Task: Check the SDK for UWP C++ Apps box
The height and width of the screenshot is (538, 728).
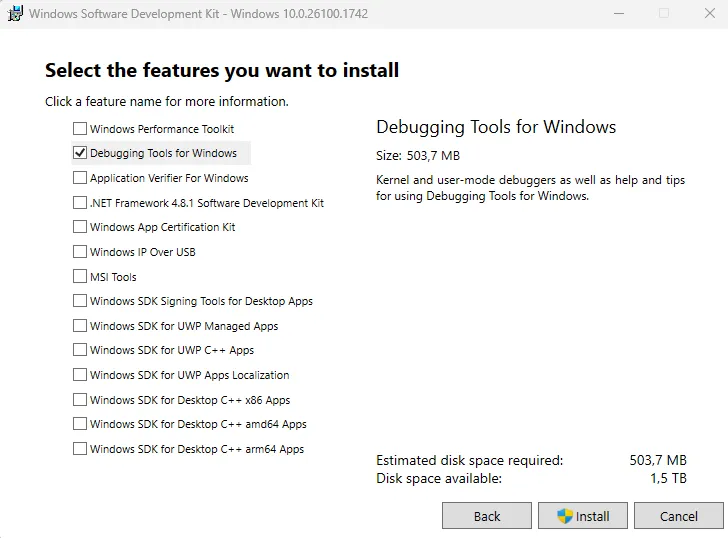Action: [x=80, y=350]
